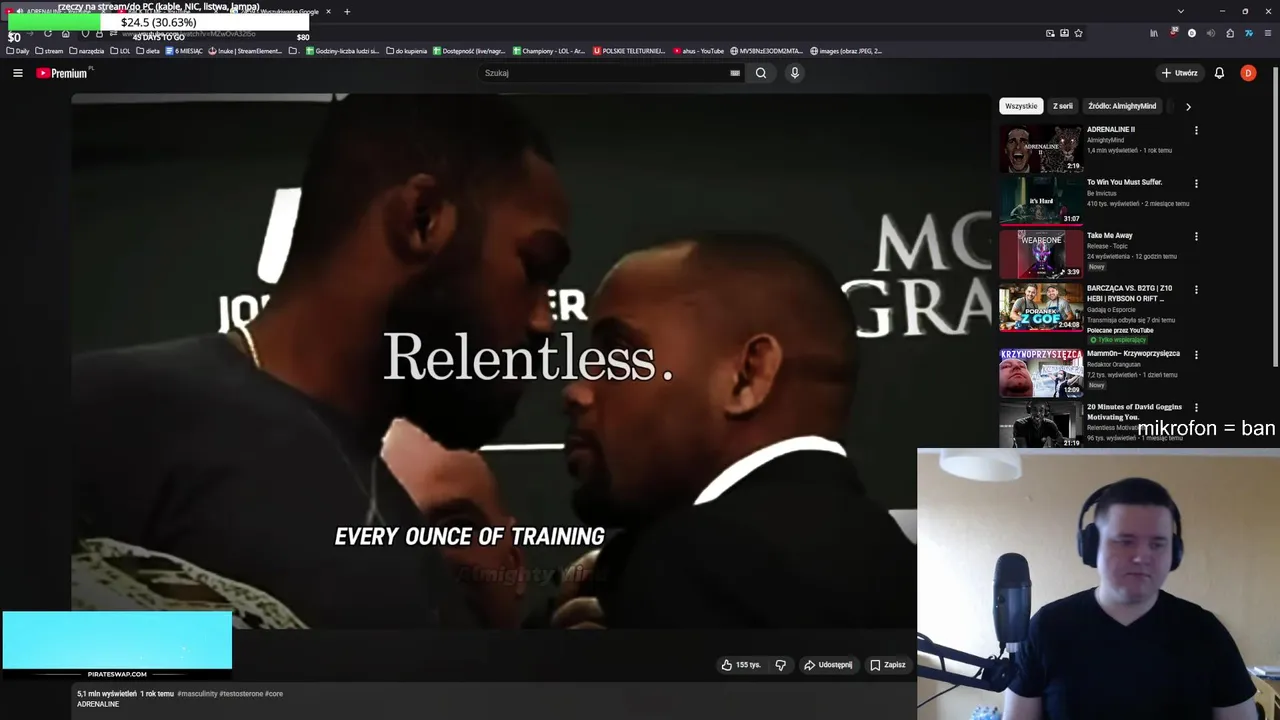Click the Zapisz save button
This screenshot has height=720, width=1280.
coord(888,665)
